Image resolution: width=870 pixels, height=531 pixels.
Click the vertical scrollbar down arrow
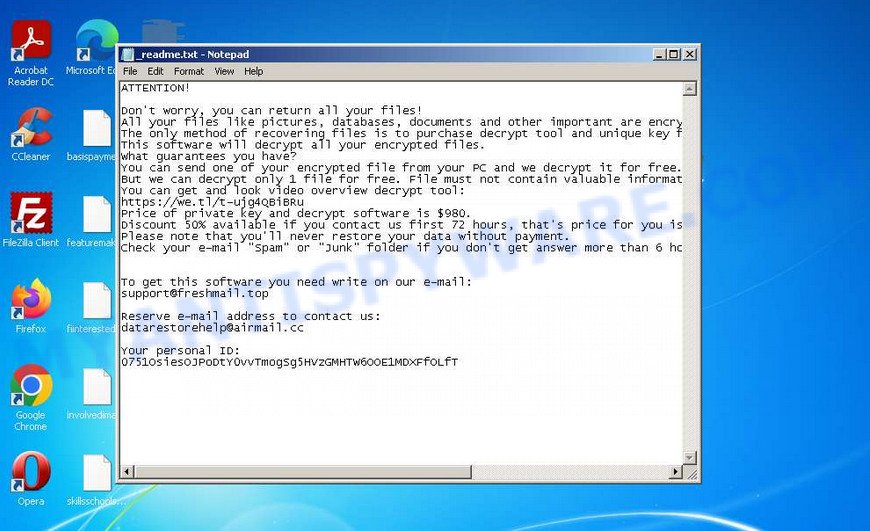pyautogui.click(x=690, y=458)
